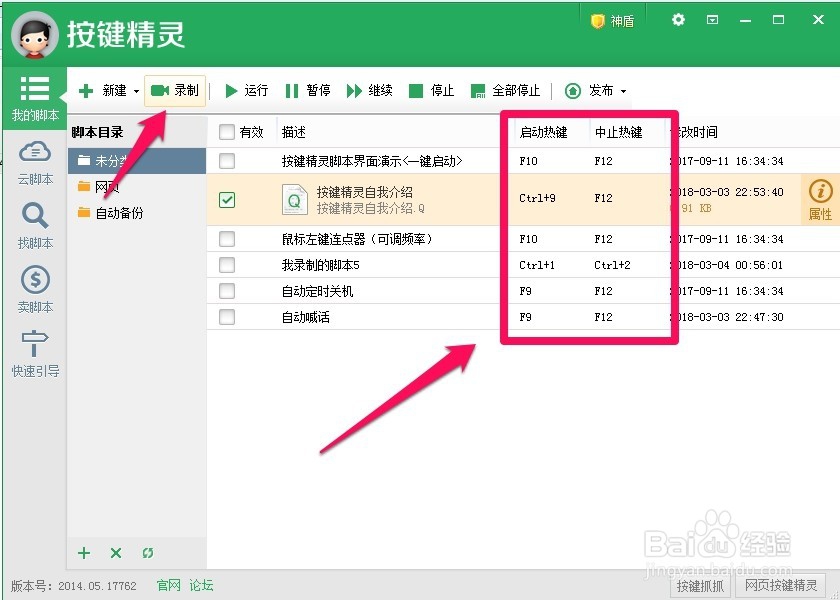
Task: Click the avatar logo in the header
Action: pyautogui.click(x=35, y=35)
